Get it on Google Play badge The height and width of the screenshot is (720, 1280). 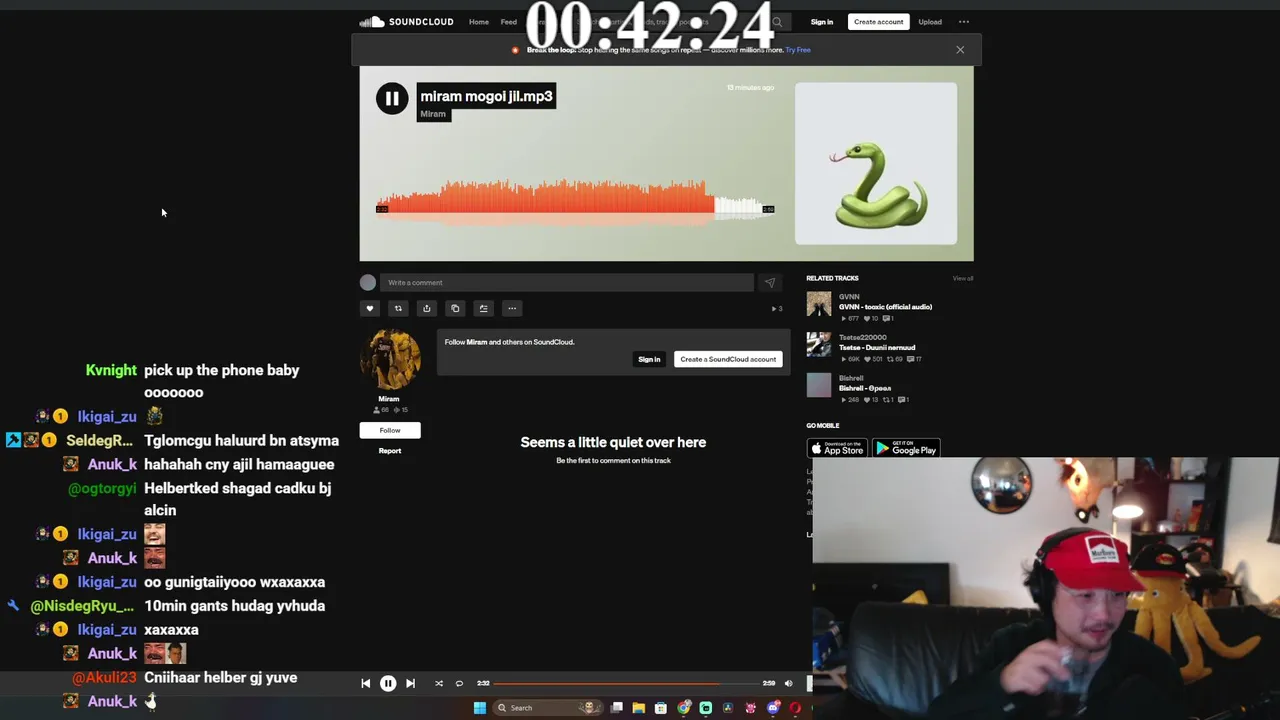906,448
